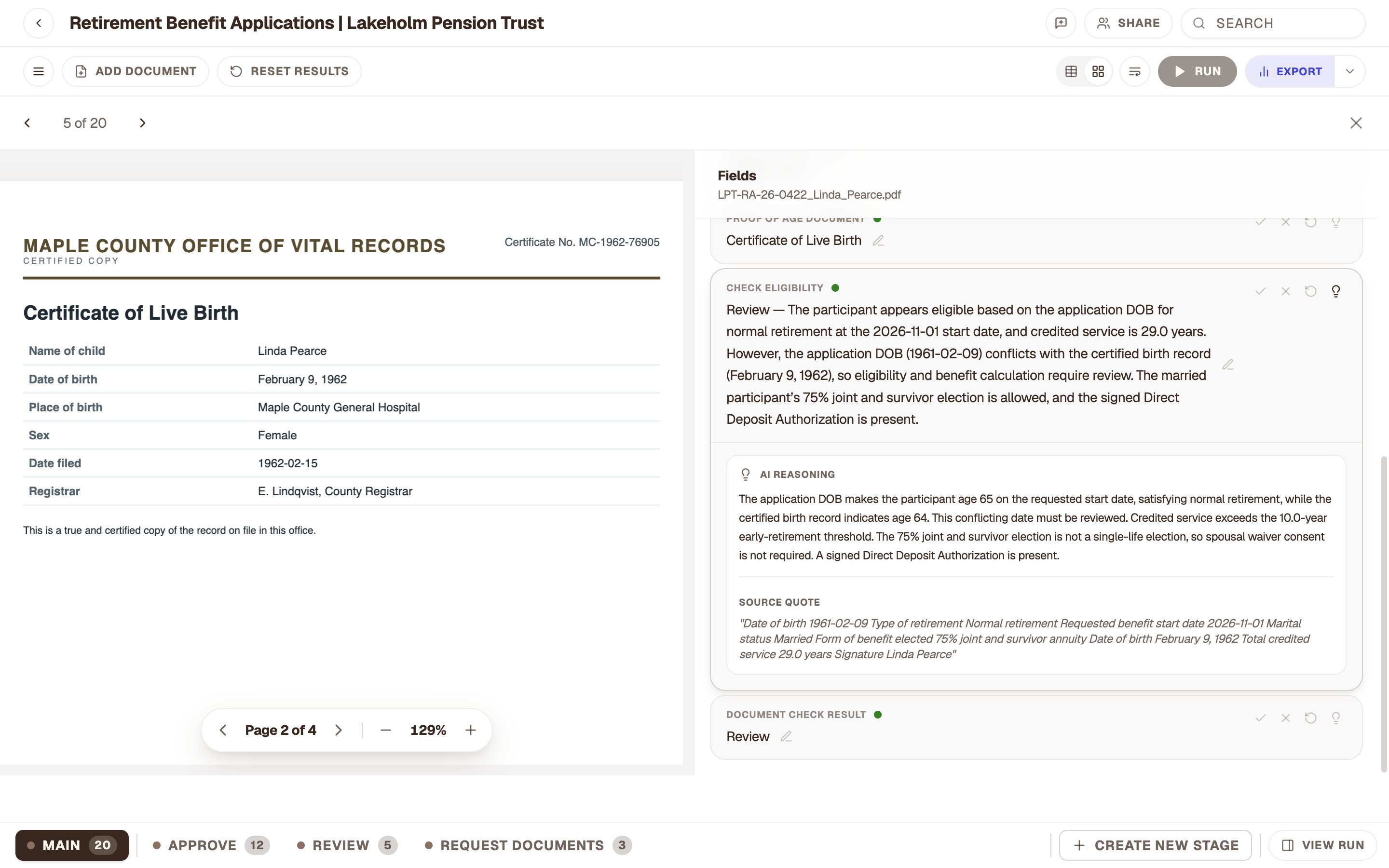Click the 129% zoom level value
The height and width of the screenshot is (868, 1389).
tap(428, 730)
